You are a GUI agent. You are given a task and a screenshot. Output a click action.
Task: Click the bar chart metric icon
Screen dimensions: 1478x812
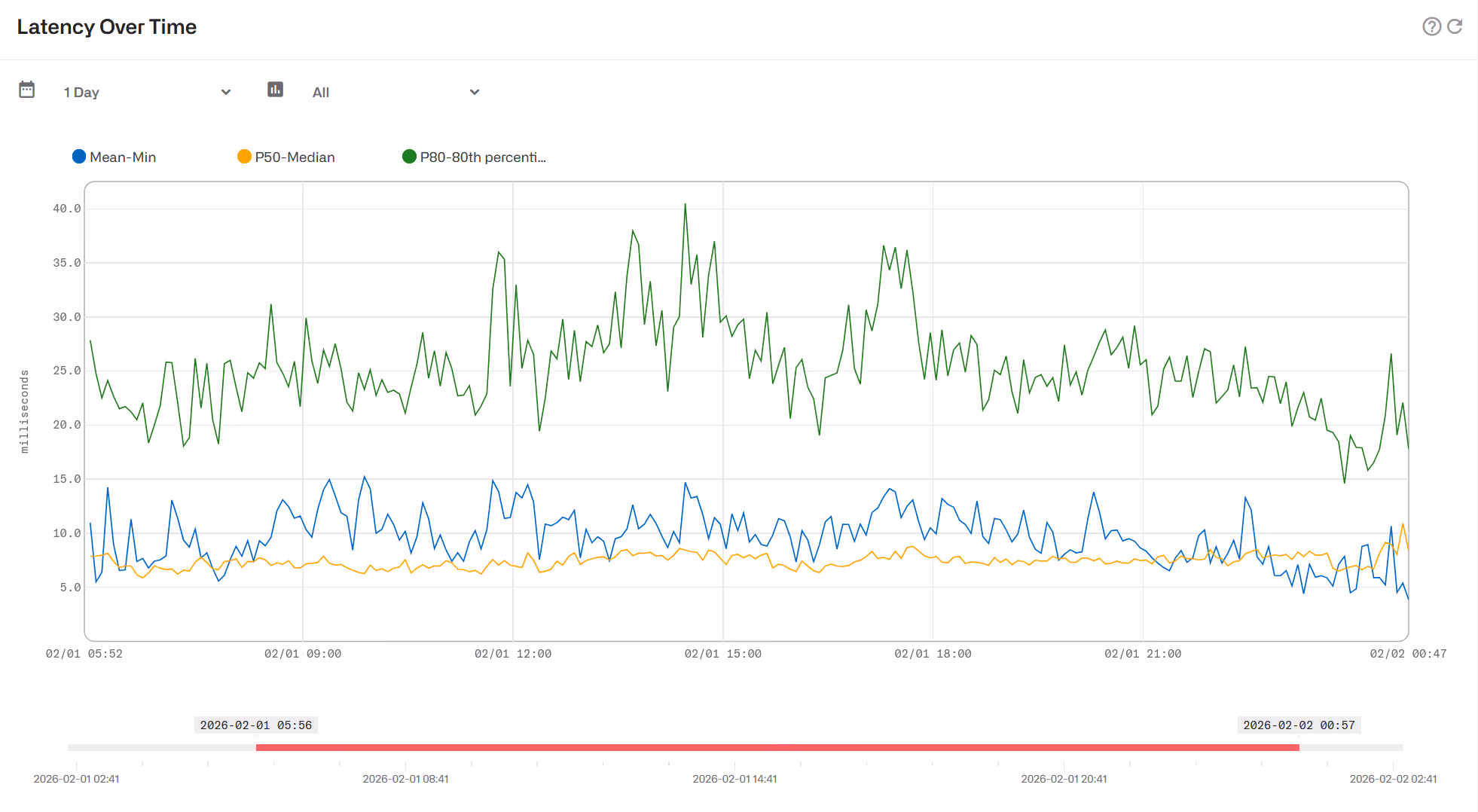[276, 90]
